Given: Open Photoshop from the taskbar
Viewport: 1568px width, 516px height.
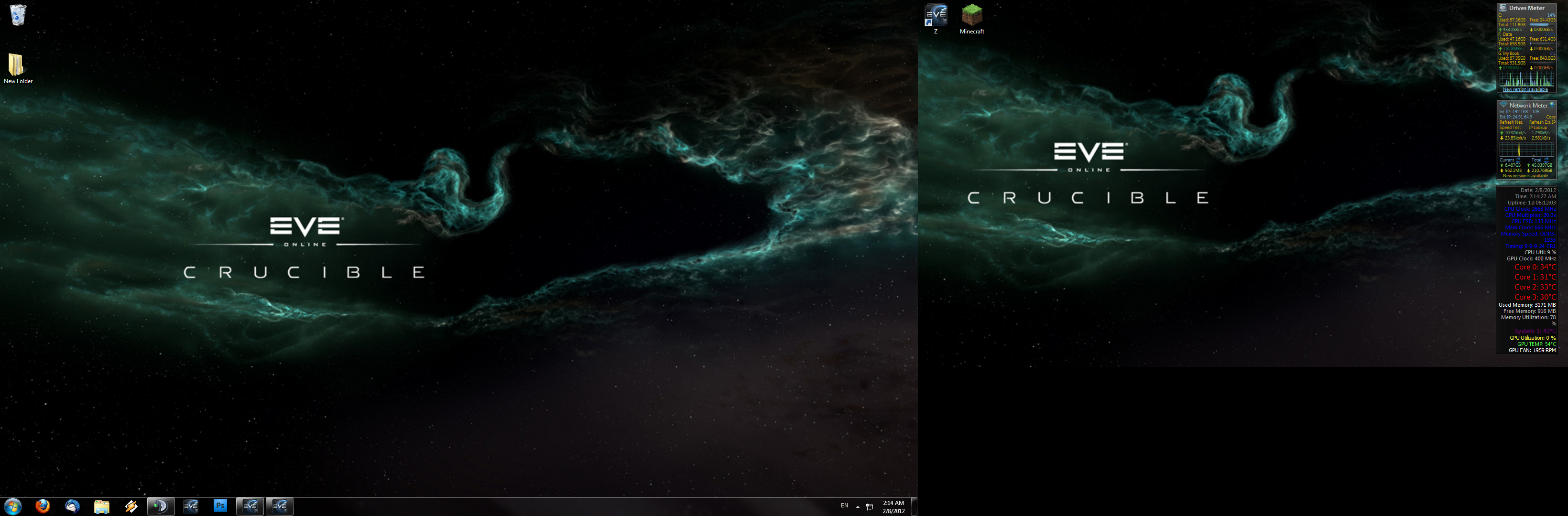Looking at the screenshot, I should click(220, 505).
